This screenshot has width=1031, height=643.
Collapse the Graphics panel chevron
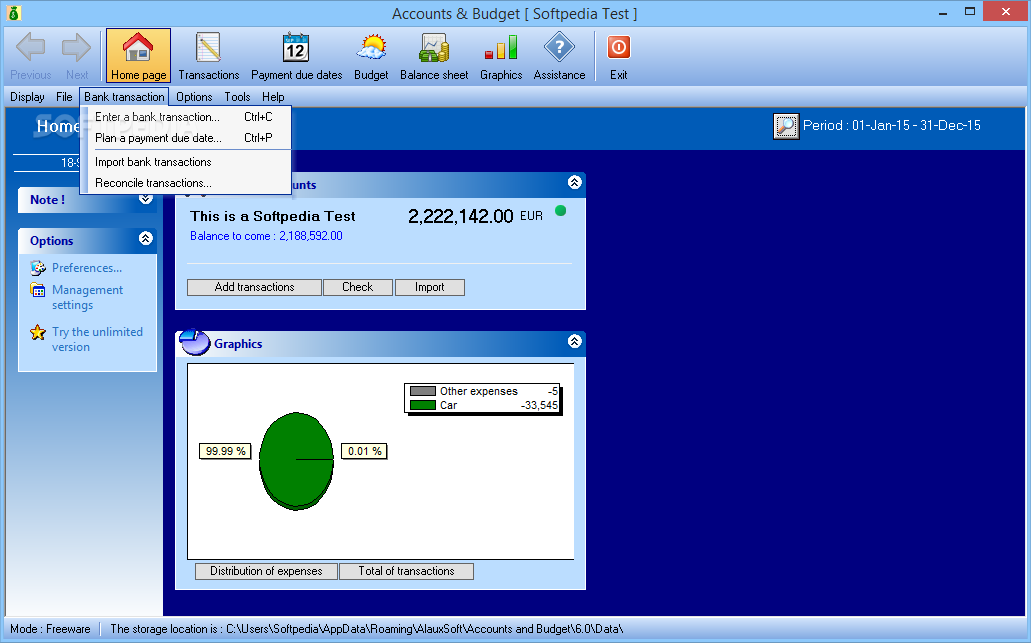pos(575,341)
